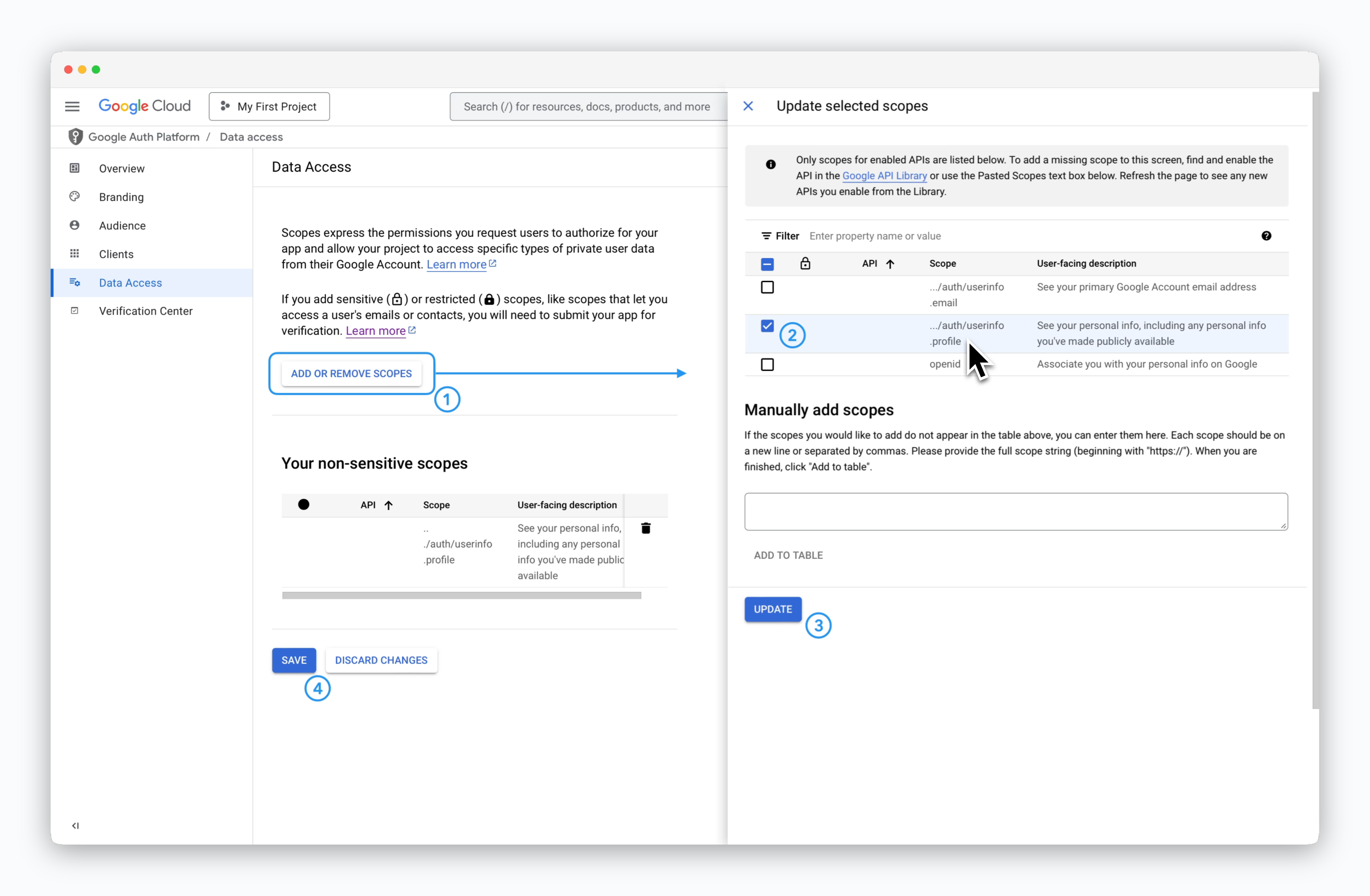The height and width of the screenshot is (896, 1370).
Task: Click Add or Remove Scopes button
Action: pos(351,373)
